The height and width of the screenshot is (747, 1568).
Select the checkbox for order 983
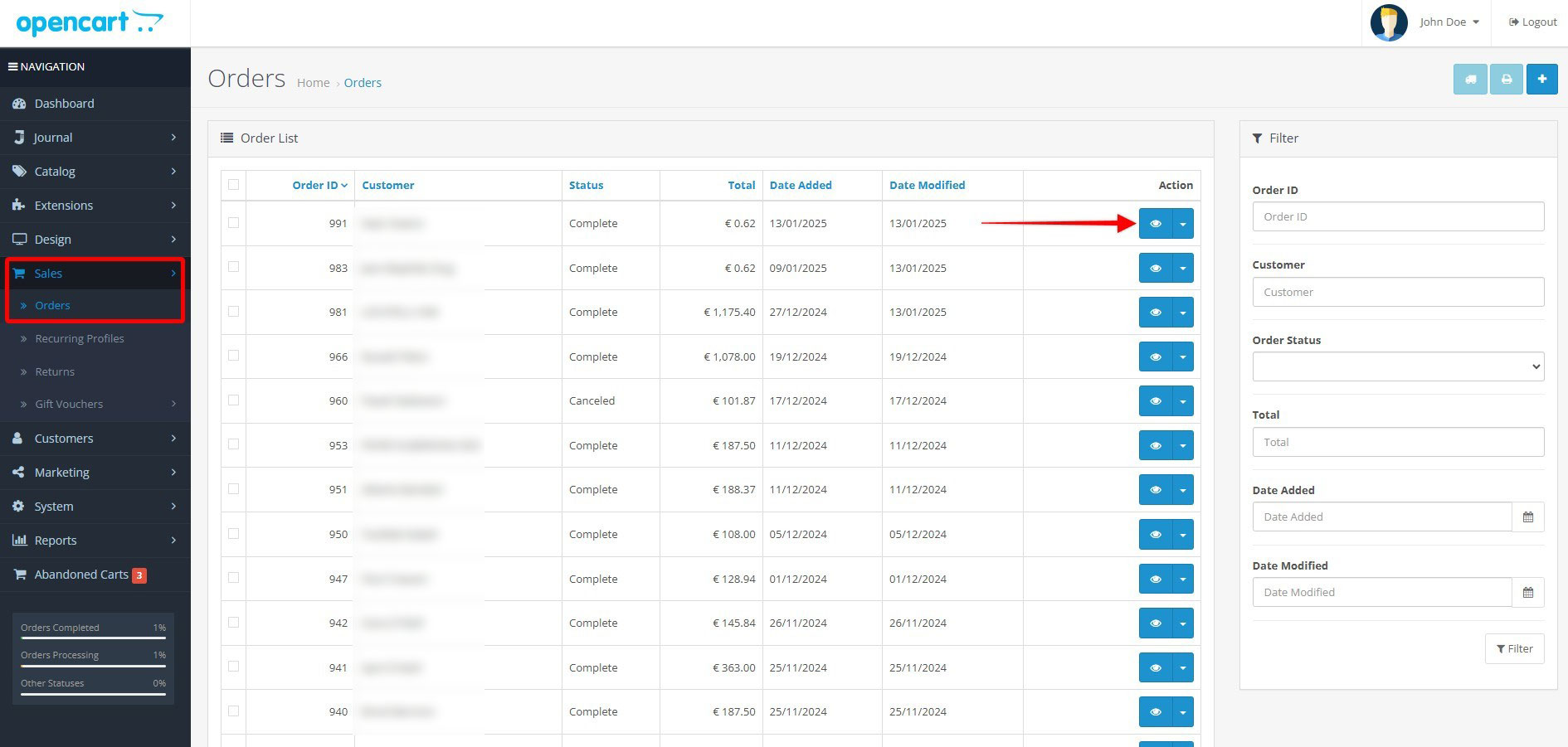[x=233, y=267]
